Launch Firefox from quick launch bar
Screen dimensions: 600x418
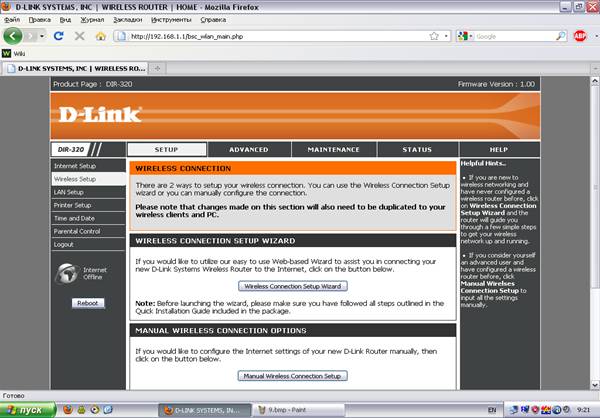(x=68, y=410)
